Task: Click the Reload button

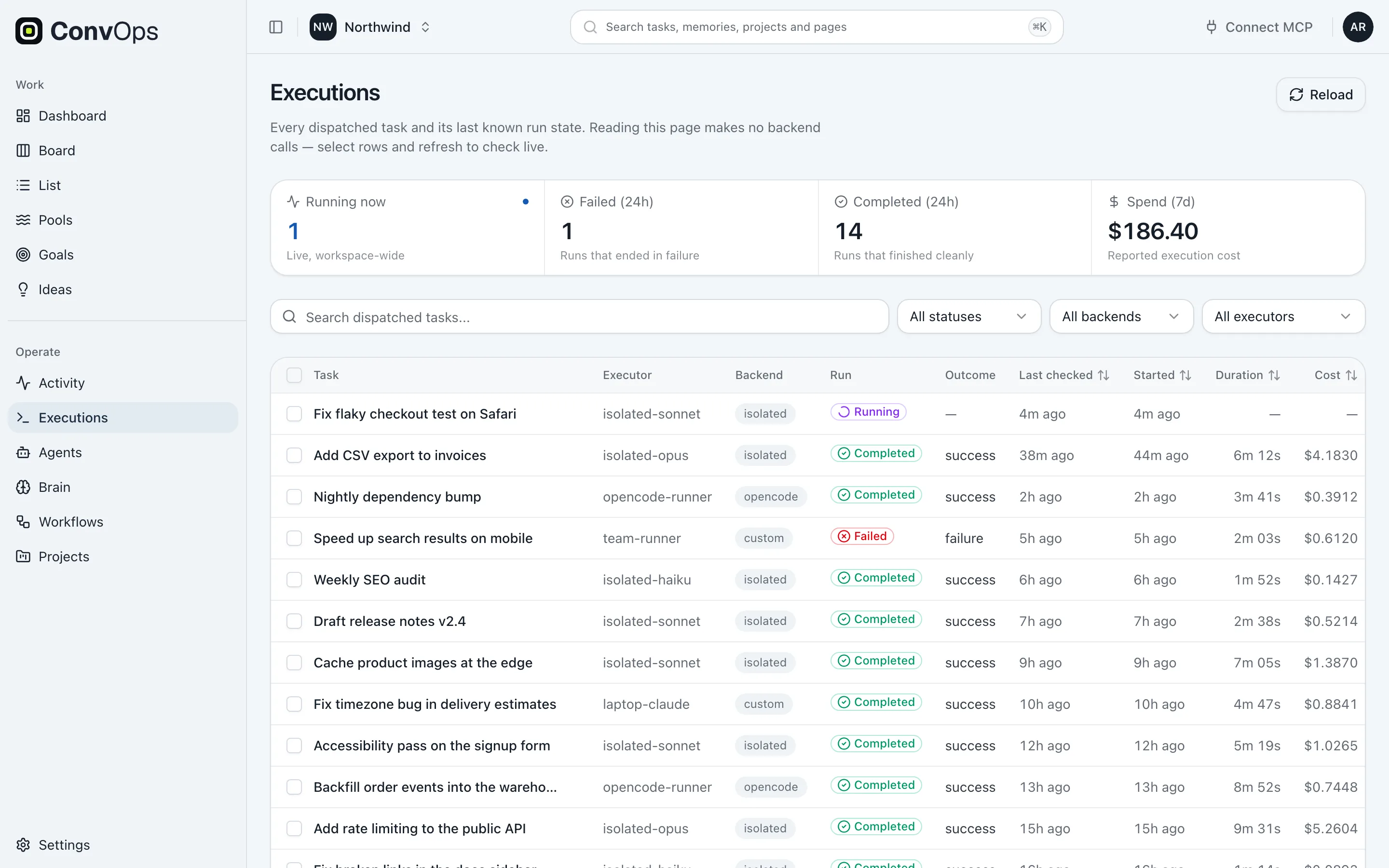Action: click(x=1320, y=95)
